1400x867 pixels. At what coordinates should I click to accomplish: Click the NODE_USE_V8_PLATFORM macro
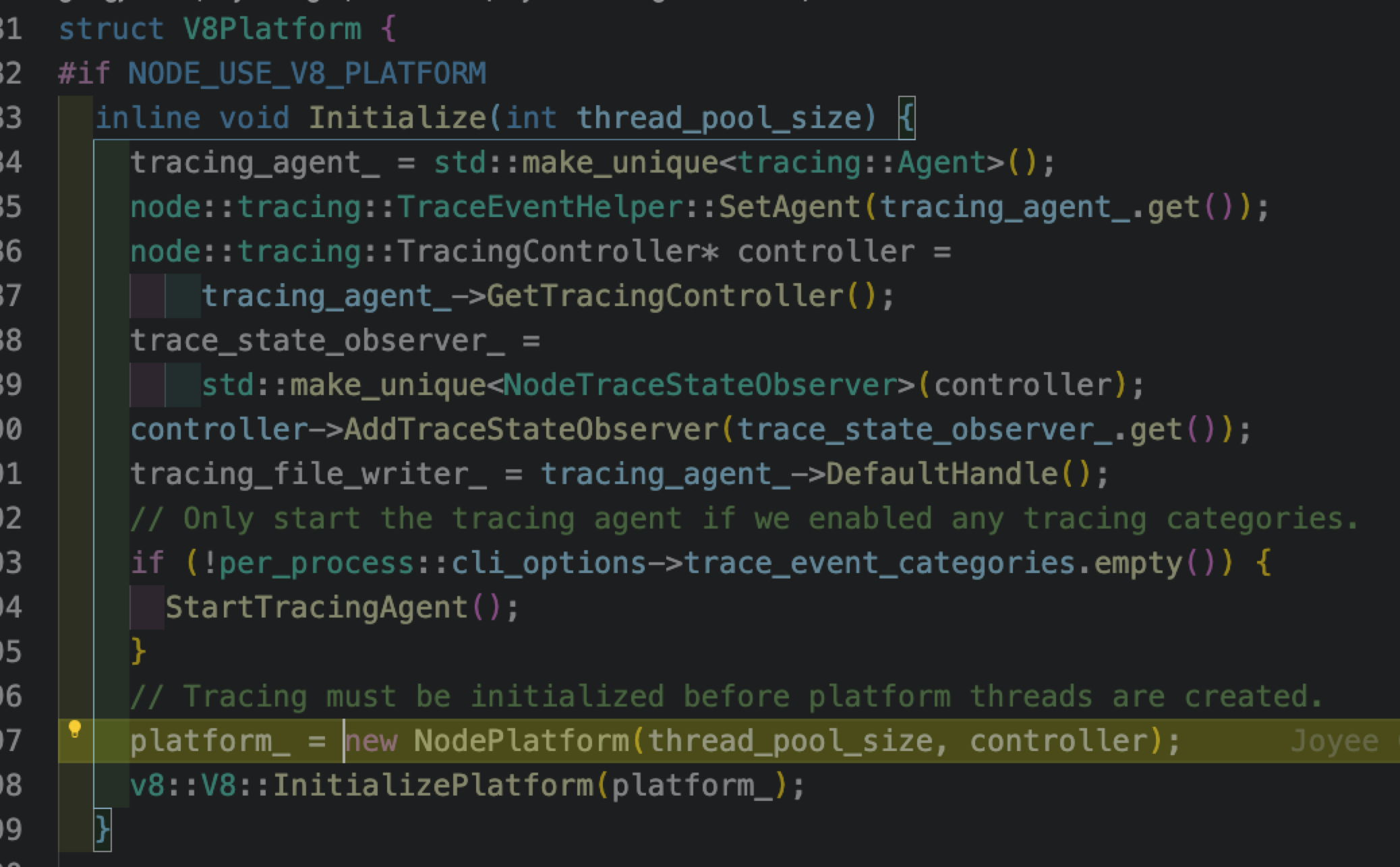click(x=307, y=73)
